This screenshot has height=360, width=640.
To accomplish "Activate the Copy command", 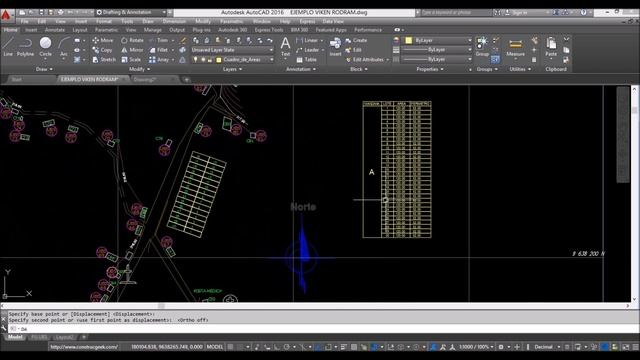I will click(102, 50).
